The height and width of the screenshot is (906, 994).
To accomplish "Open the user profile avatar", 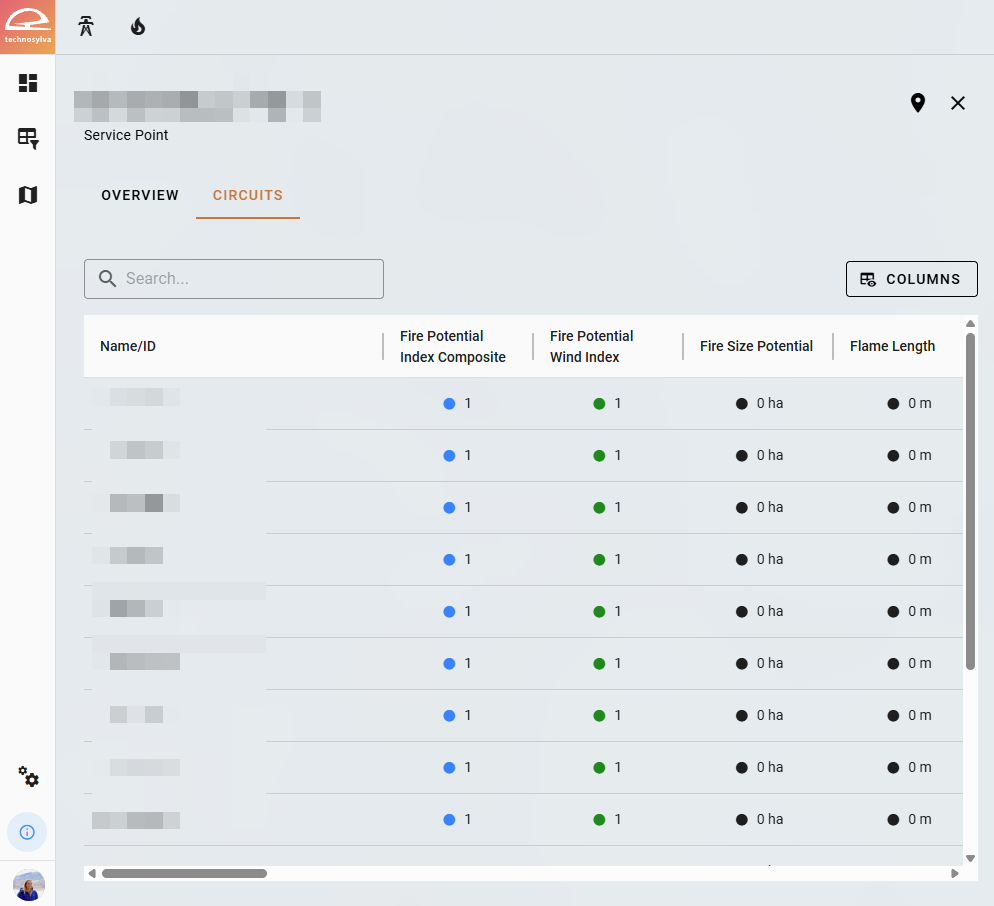I will click(x=28, y=885).
